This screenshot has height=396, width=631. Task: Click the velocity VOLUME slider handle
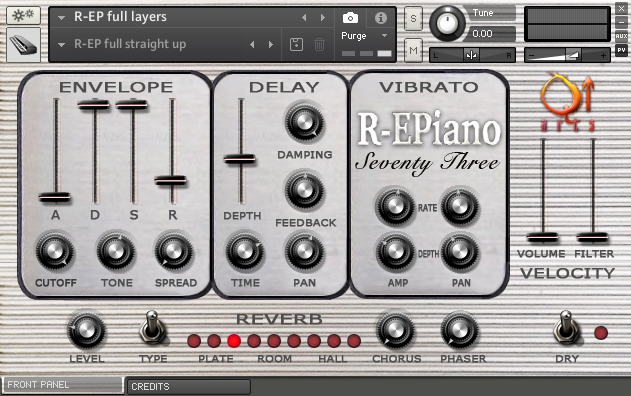[x=542, y=237]
